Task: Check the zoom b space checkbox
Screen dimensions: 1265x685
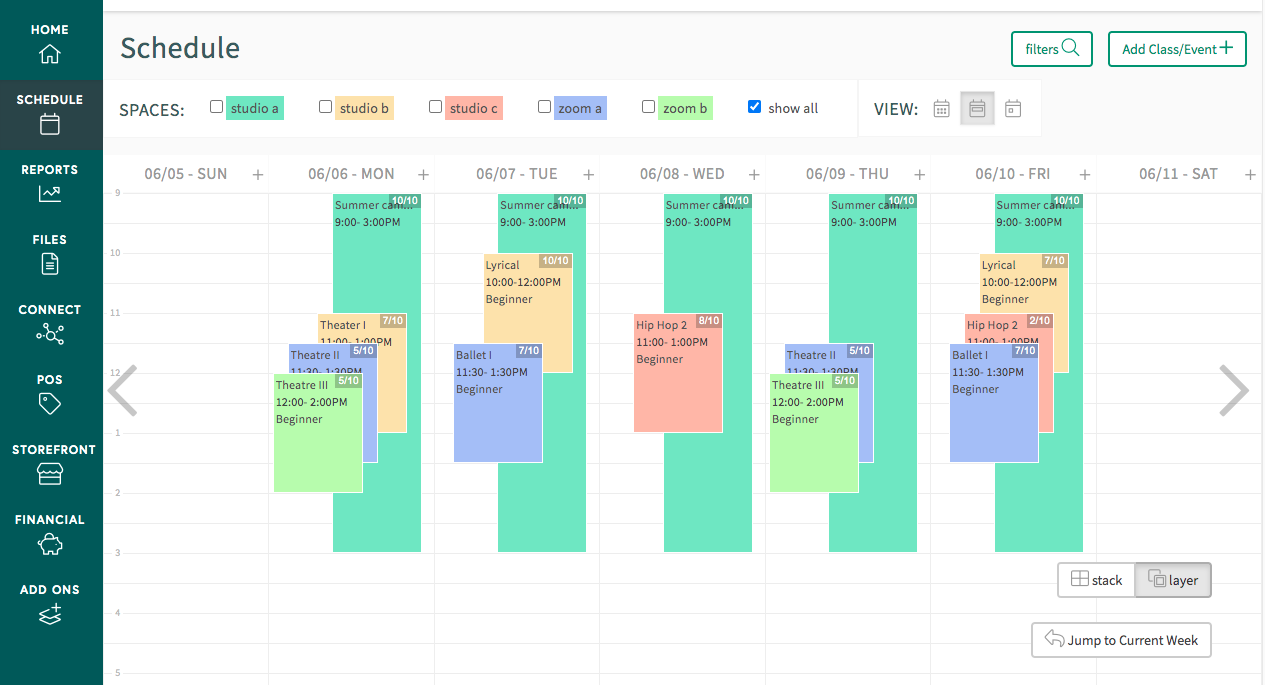Action: (648, 106)
